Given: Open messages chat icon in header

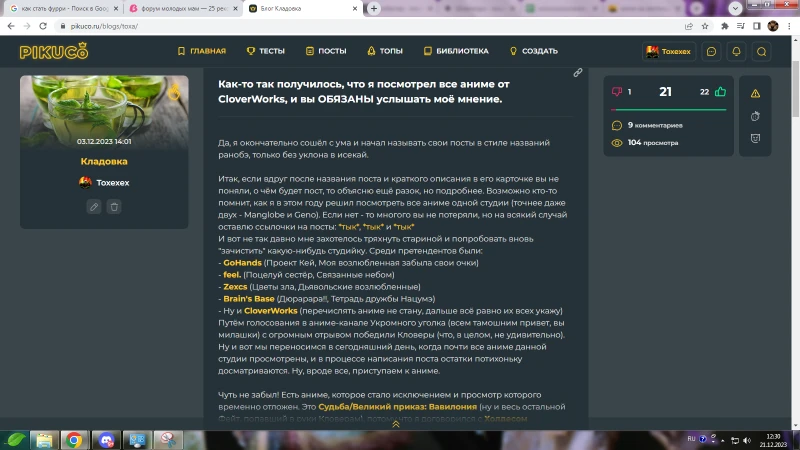Looking at the screenshot, I should tap(711, 52).
